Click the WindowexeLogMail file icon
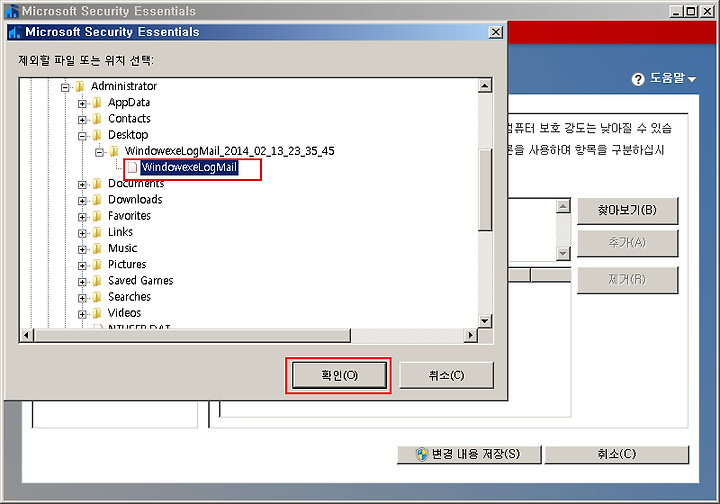 [x=132, y=168]
